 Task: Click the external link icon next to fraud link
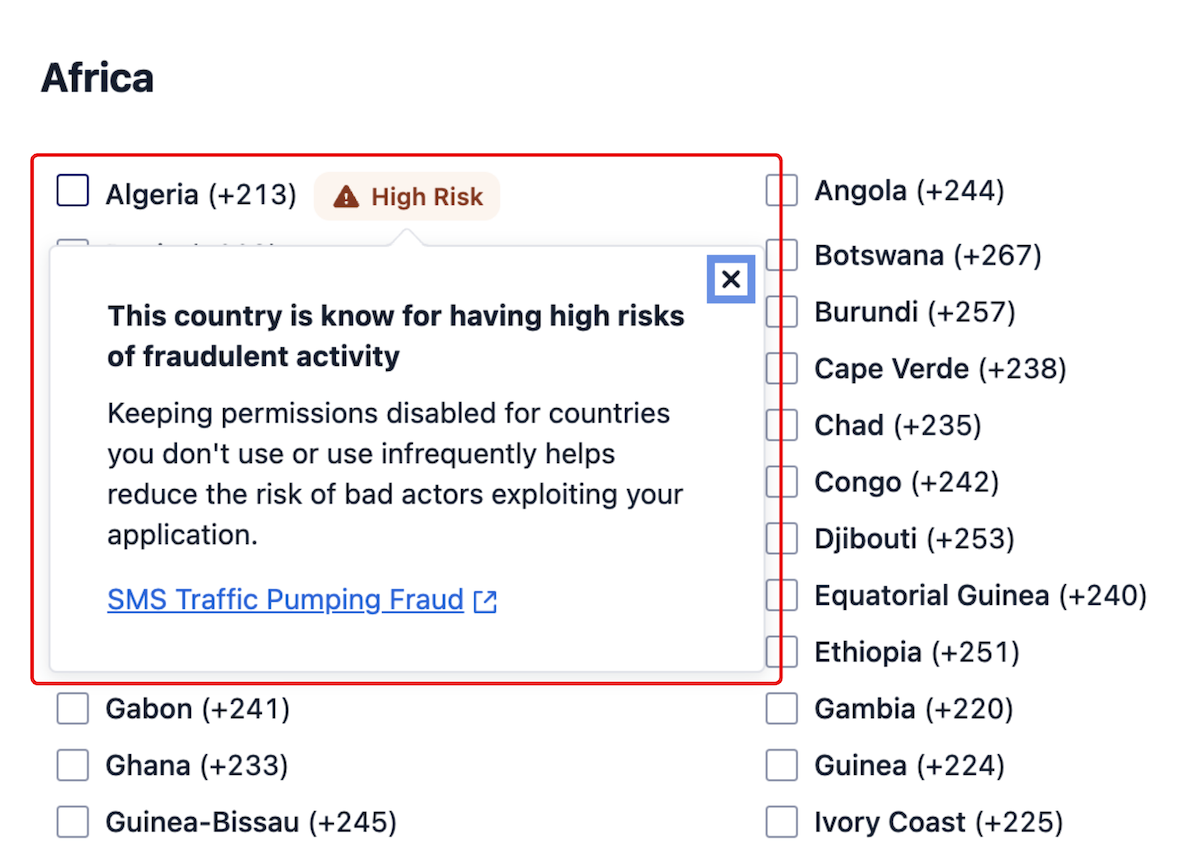(485, 600)
